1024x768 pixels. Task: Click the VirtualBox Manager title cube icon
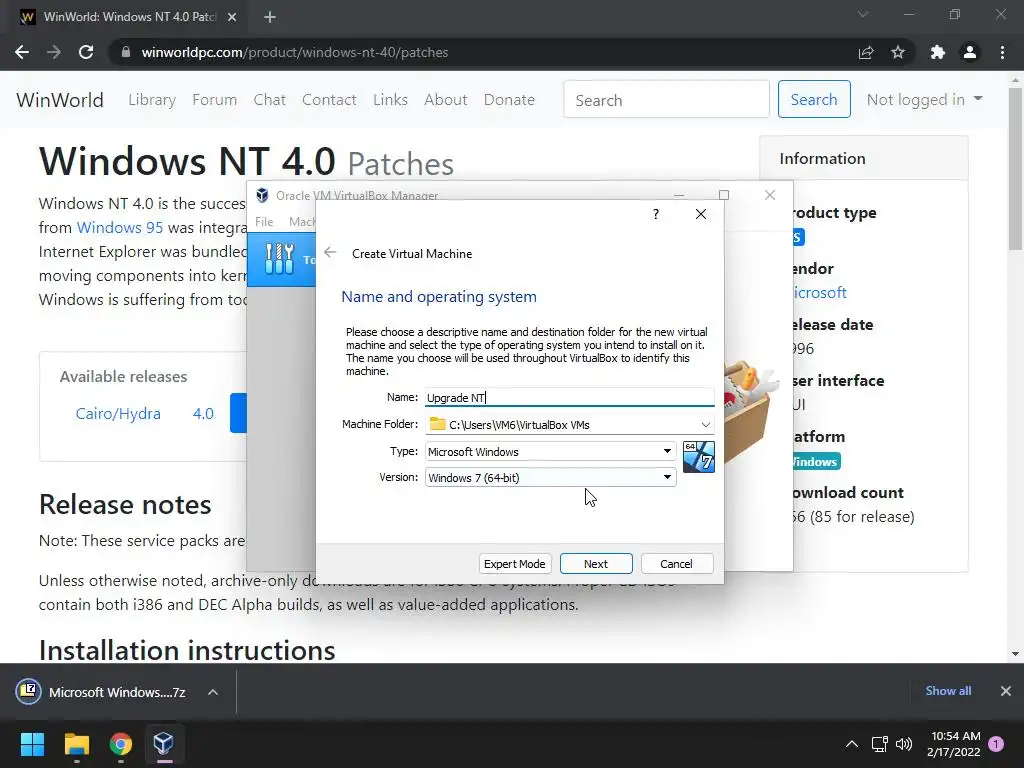(x=262, y=195)
